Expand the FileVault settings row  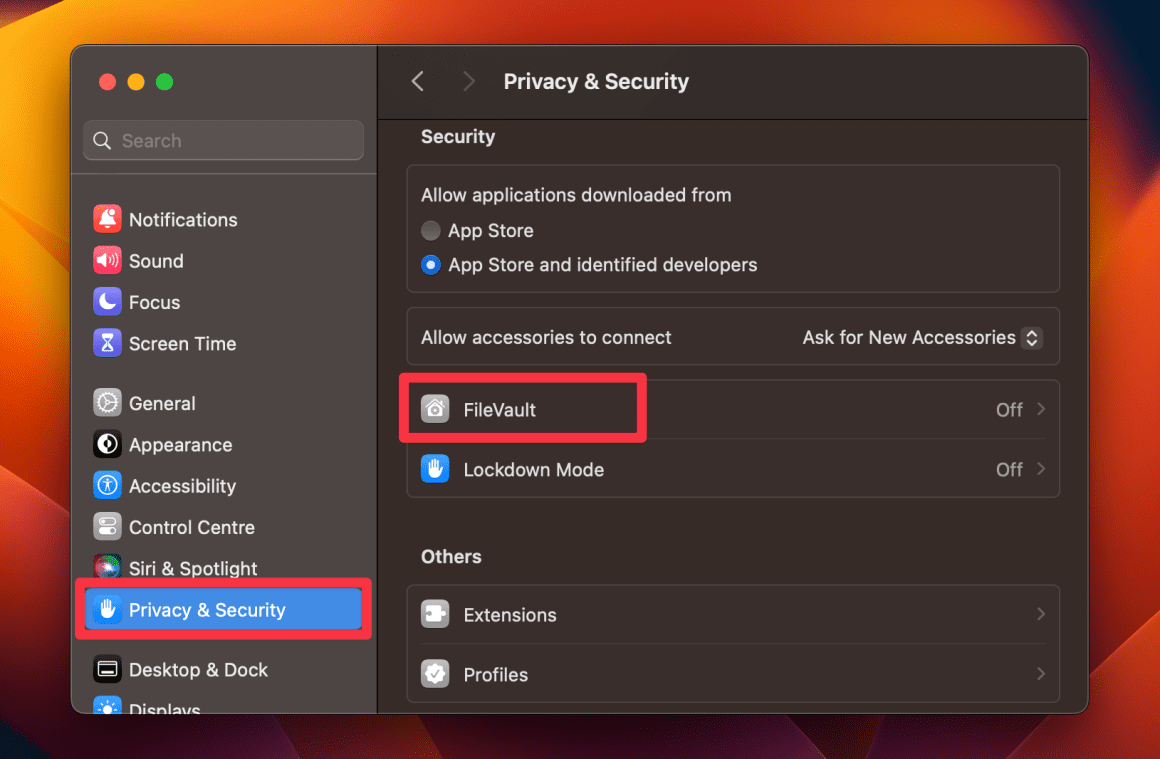point(1039,409)
